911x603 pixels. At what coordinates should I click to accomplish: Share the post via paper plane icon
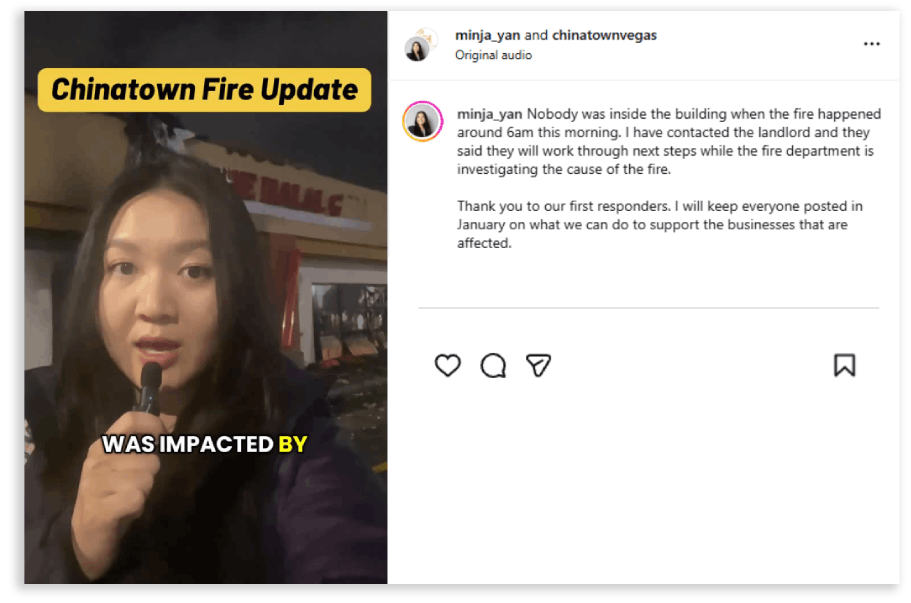click(538, 365)
